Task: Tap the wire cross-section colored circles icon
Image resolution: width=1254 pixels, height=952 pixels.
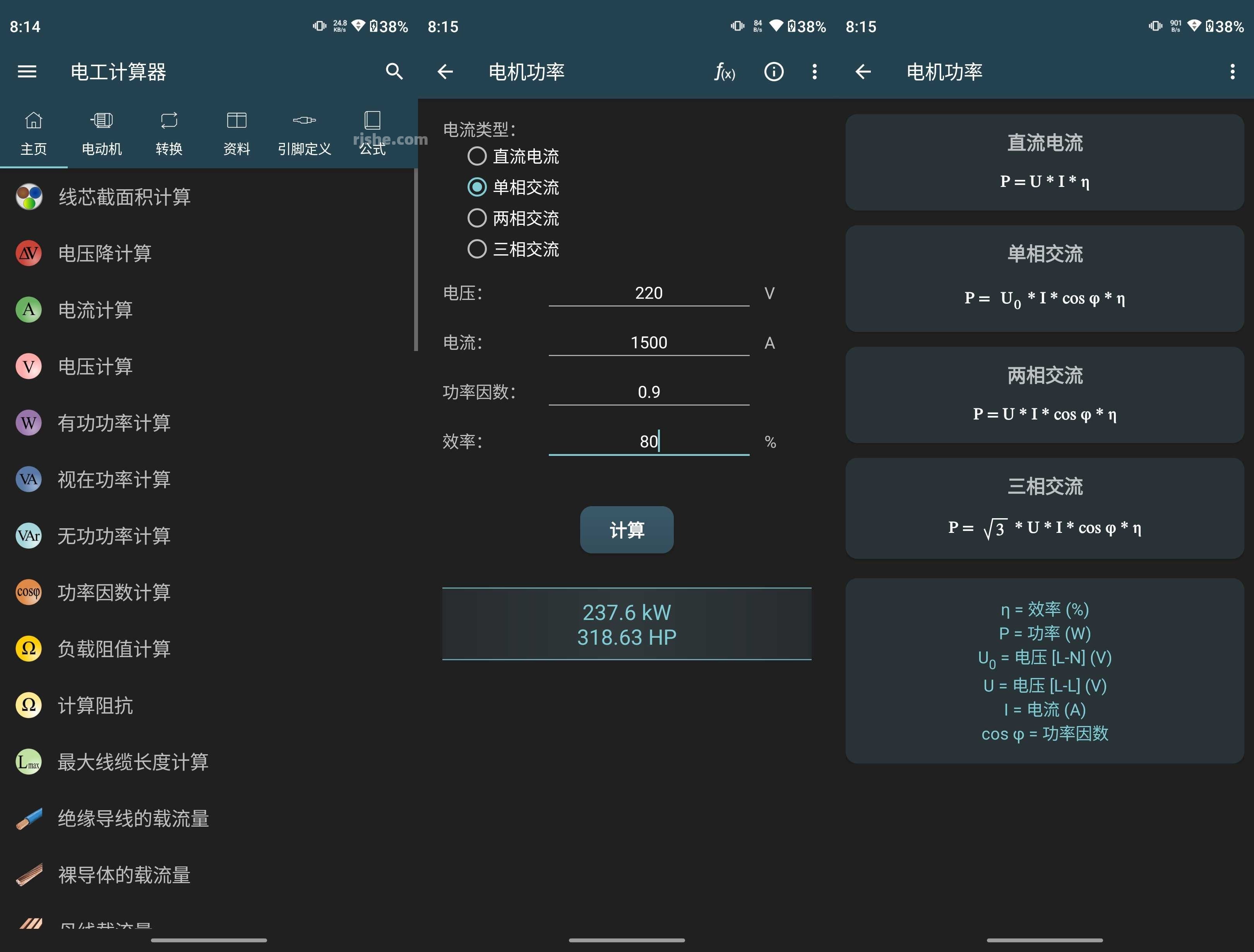Action: (x=28, y=197)
